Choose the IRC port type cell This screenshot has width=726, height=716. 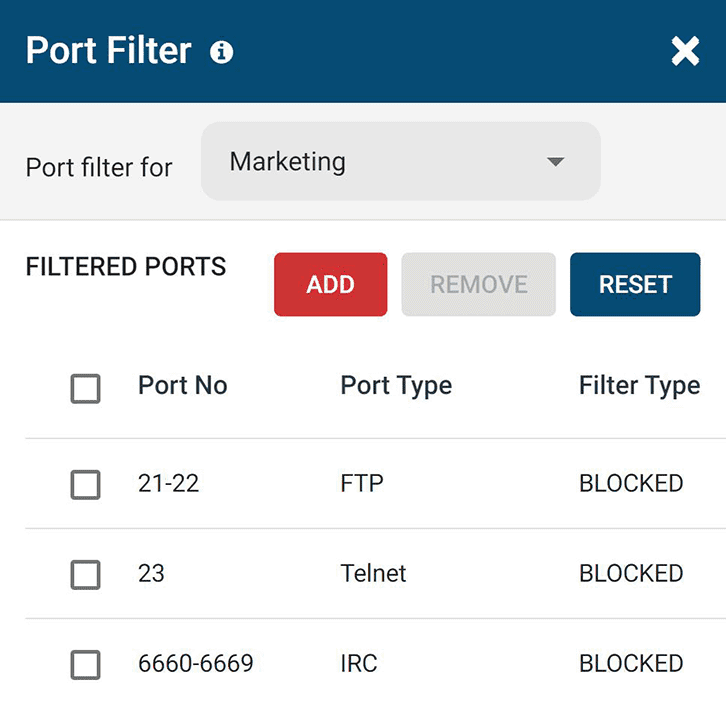[x=359, y=664]
